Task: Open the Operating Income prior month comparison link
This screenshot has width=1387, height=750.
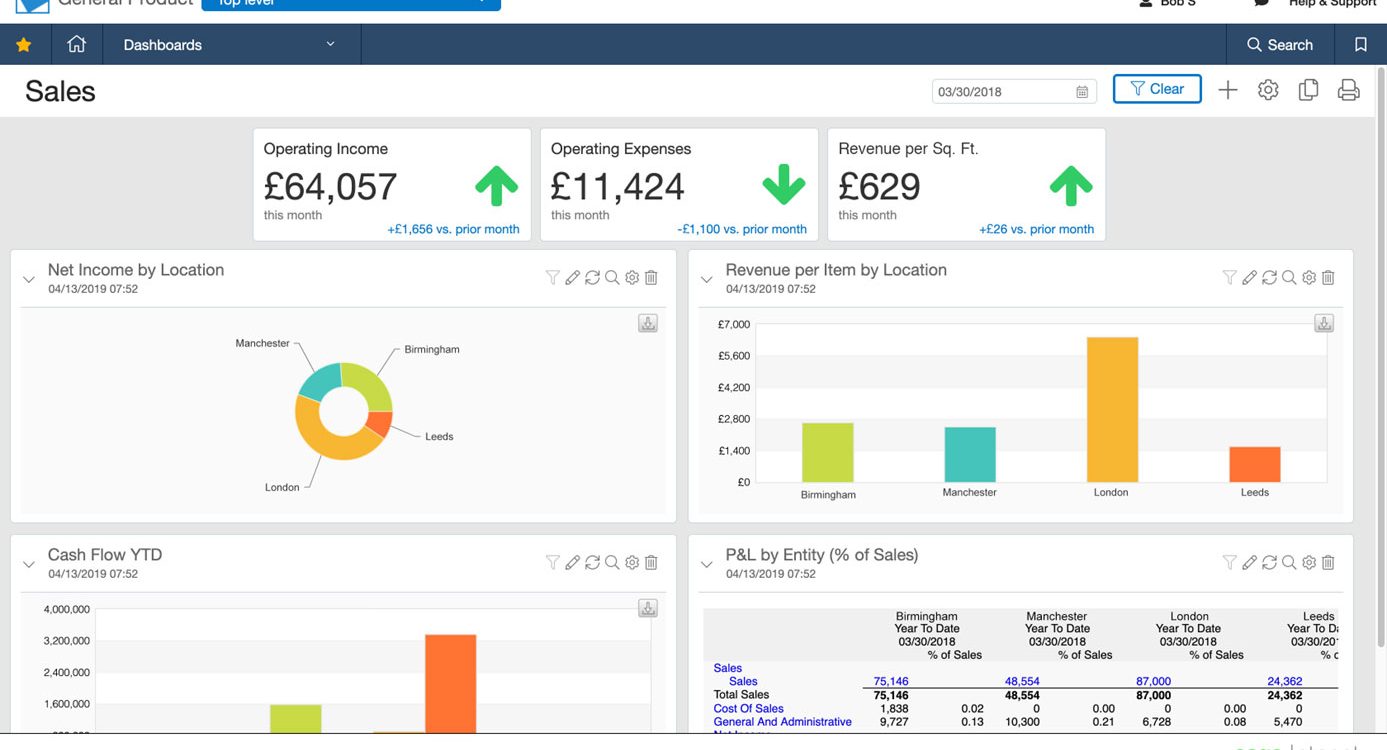Action: [453, 229]
